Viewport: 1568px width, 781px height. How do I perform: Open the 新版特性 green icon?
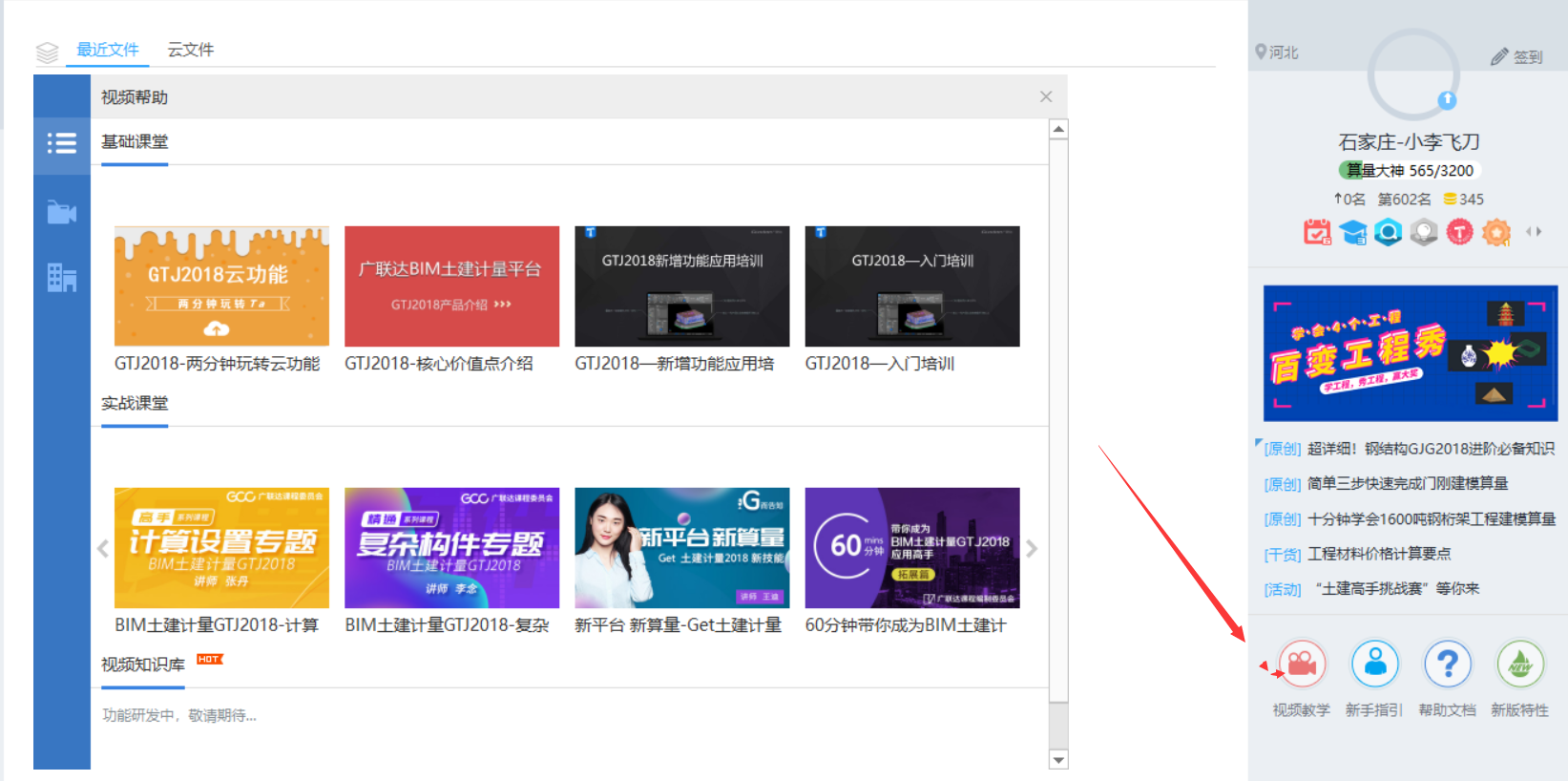(x=1520, y=664)
